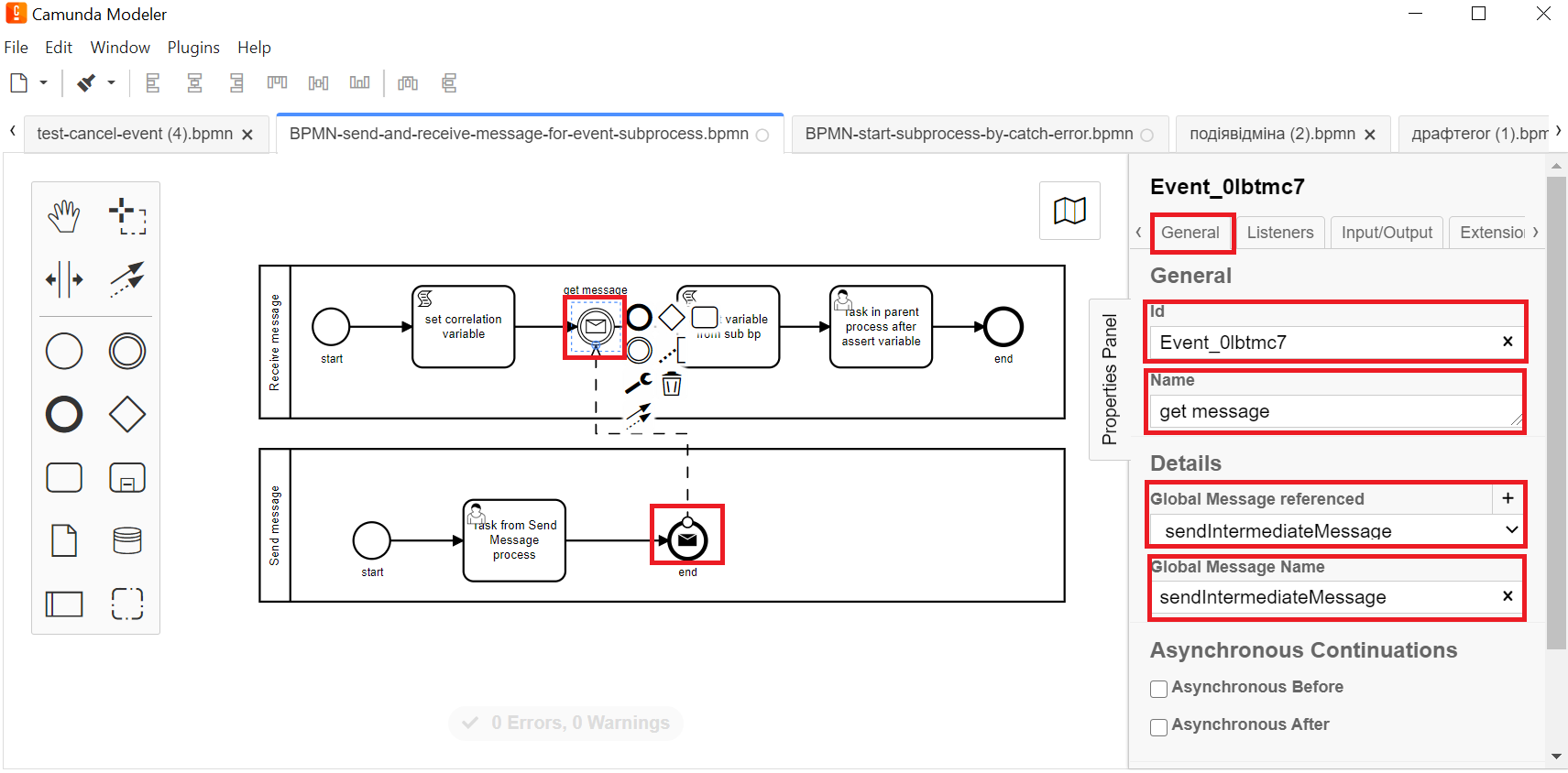
Task: Distribute elements horizontally
Action: click(x=408, y=83)
